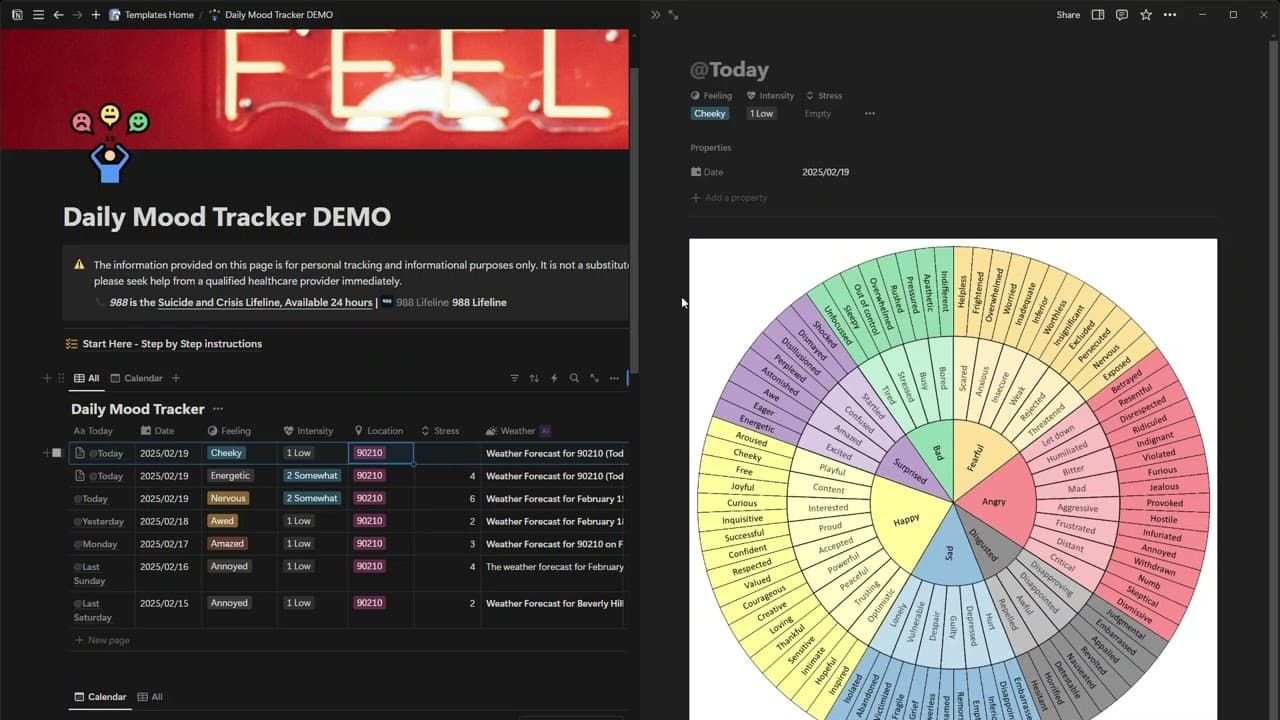Open automations lightning bolt icon
1280x720 pixels.
coord(554,378)
